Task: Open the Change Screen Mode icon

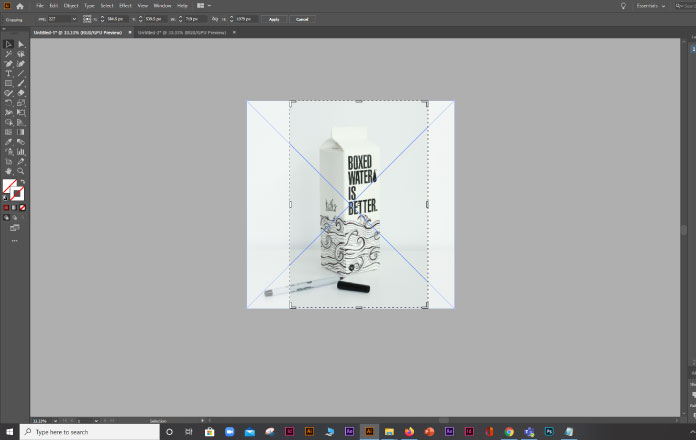Action: point(15,228)
